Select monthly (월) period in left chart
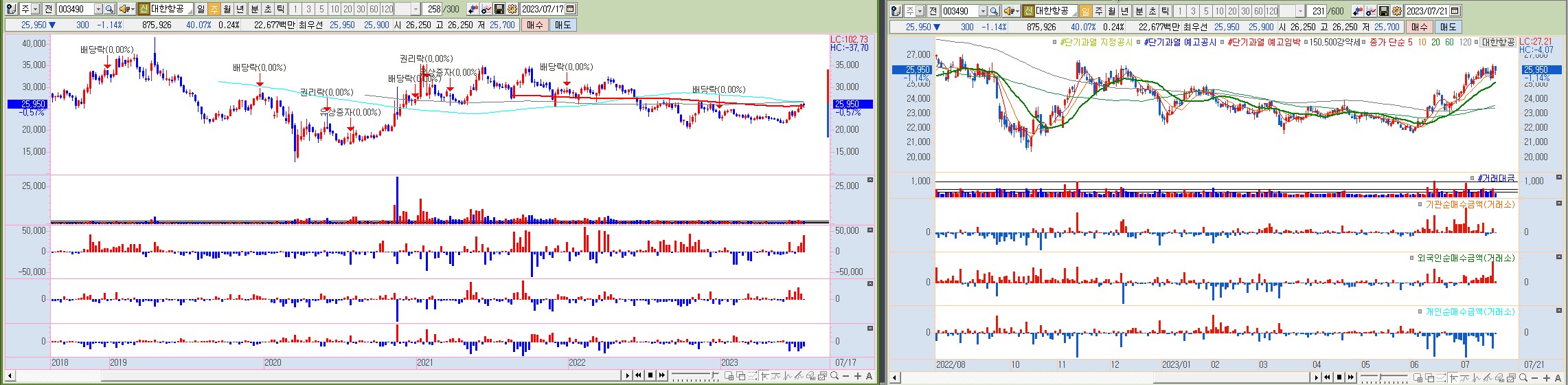Viewport: 1568px width, 385px height. pyautogui.click(x=227, y=9)
